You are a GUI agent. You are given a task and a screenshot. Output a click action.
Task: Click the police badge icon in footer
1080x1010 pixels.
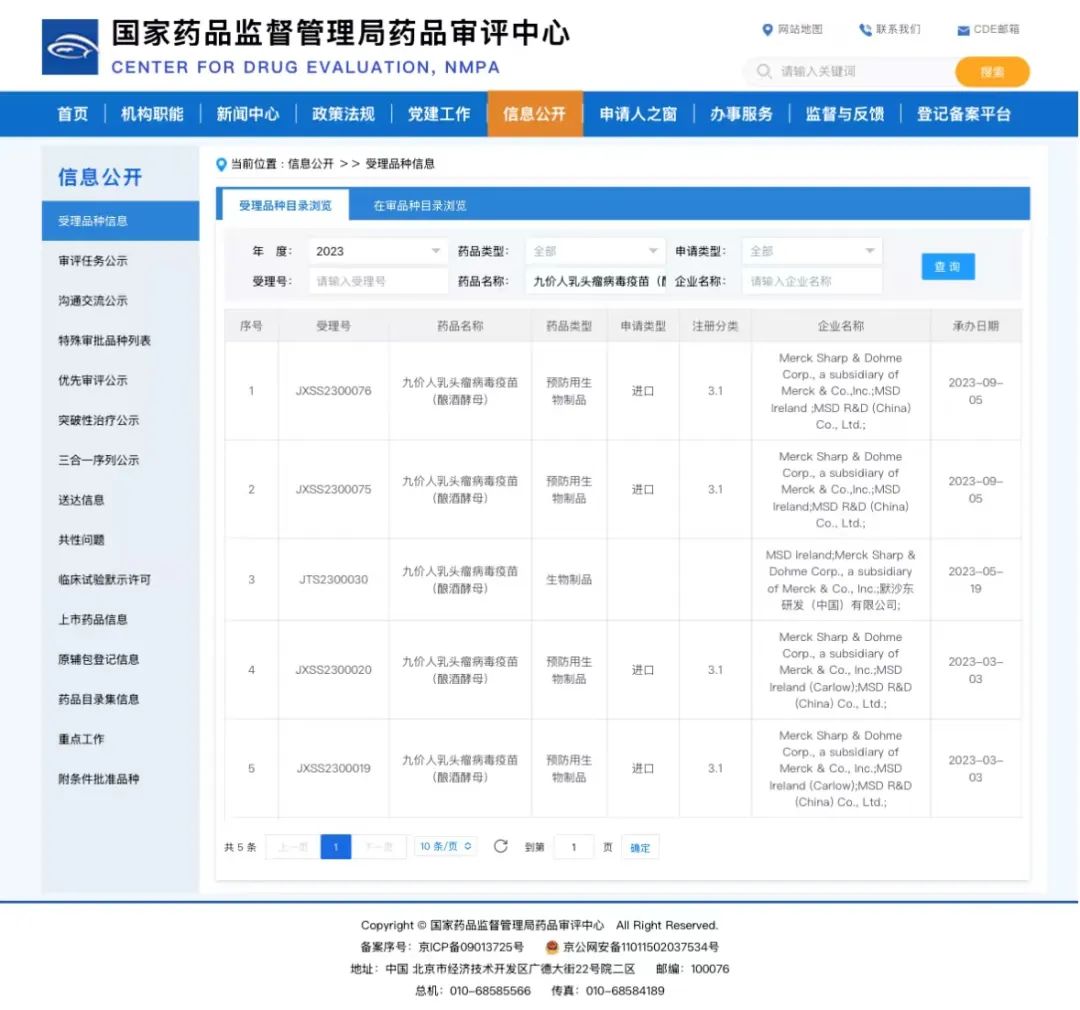click(551, 947)
